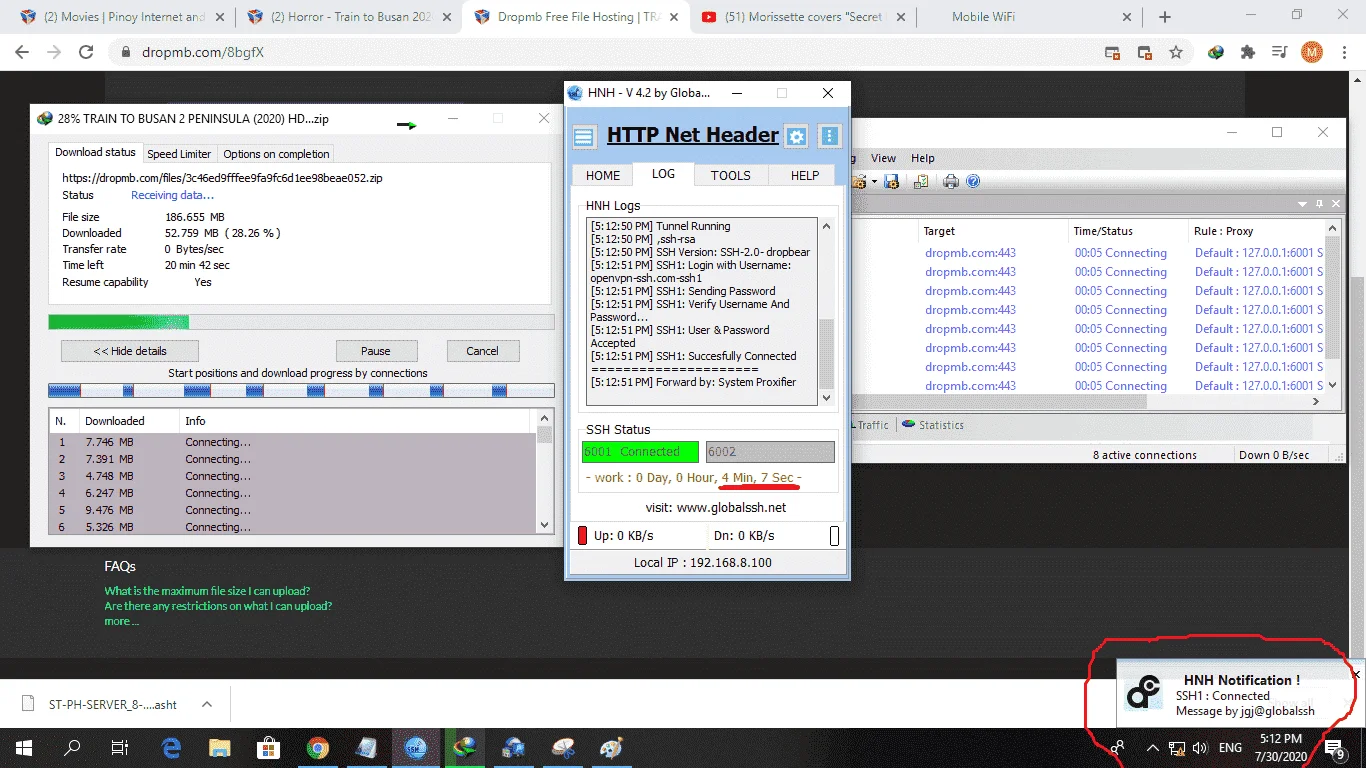Click the Proxifier proxy settings folder icon
Viewport: 1366px width, 768px height.
point(859,181)
